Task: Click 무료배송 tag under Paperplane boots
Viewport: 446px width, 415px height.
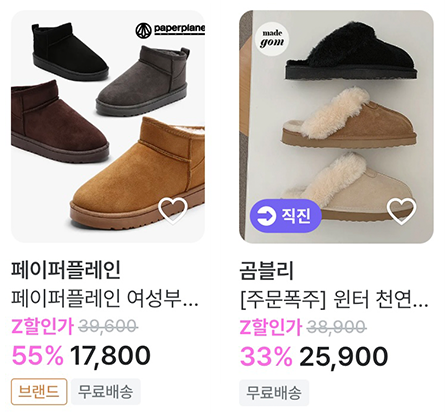Action: point(106,391)
